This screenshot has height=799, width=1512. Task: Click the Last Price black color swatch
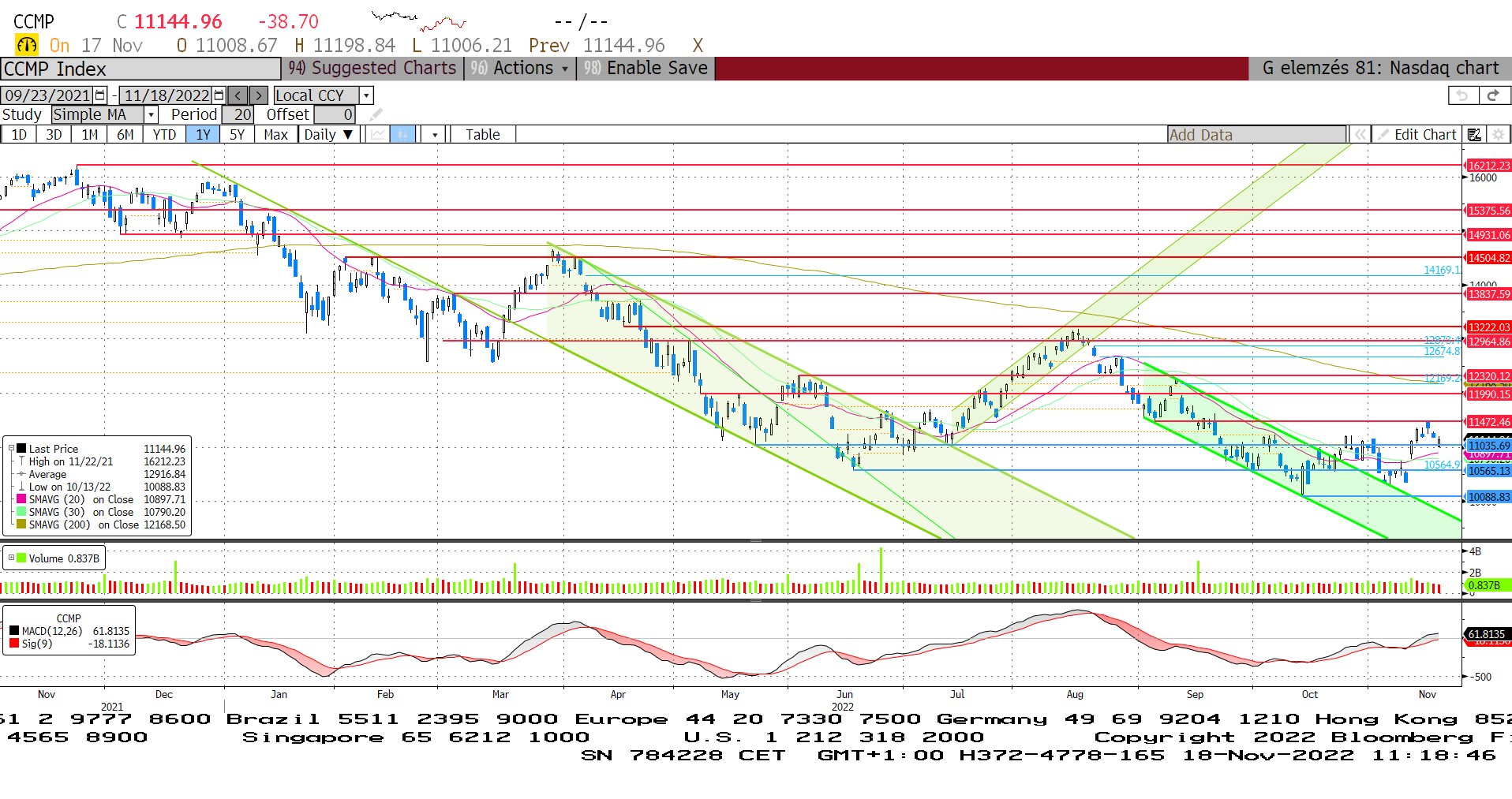(21, 448)
